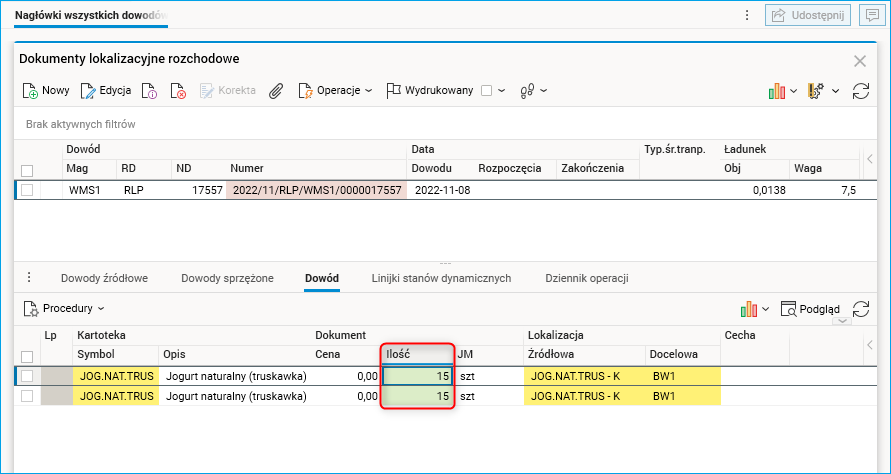The height and width of the screenshot is (474, 891).
Task: Close the Dokumenty lokalizacyjne rozchodowe panel
Action: click(x=860, y=61)
